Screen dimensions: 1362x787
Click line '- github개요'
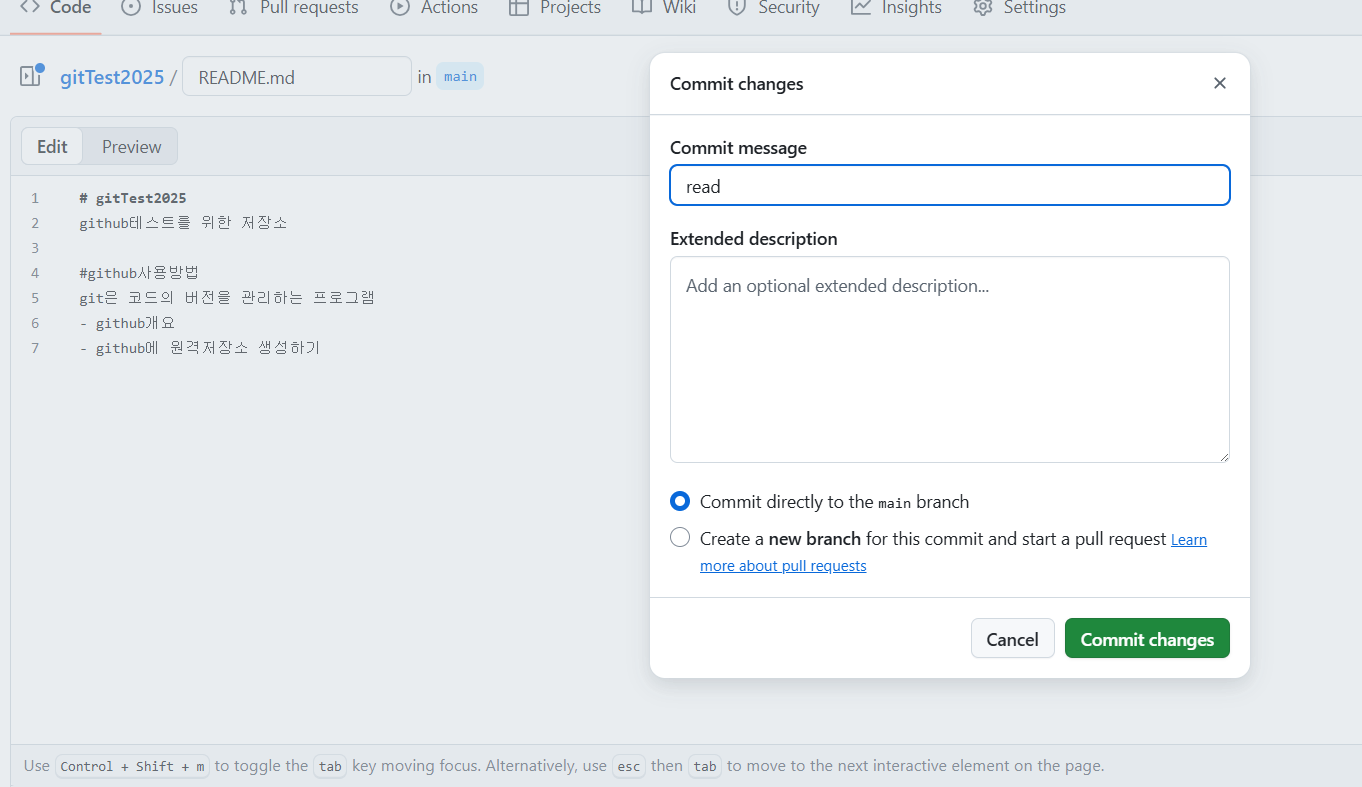(127, 323)
